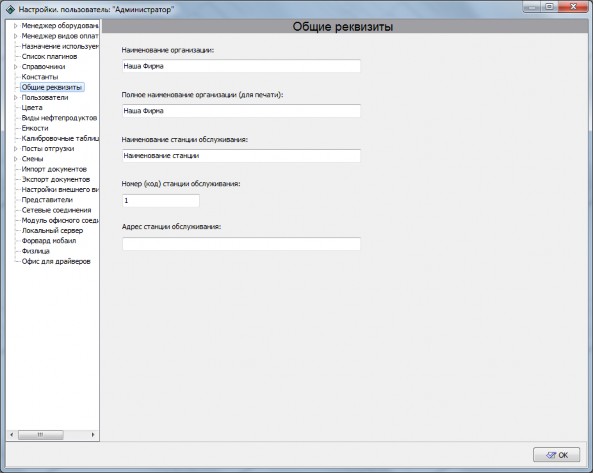This screenshot has width=593, height=473.
Task: Open Список плагинов settings
Action: (49, 56)
